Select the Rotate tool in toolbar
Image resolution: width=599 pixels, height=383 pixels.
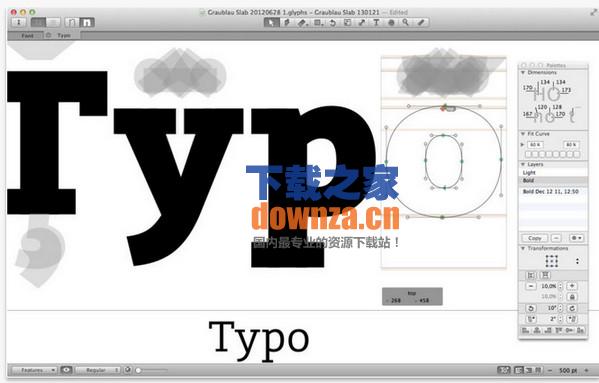click(x=333, y=23)
